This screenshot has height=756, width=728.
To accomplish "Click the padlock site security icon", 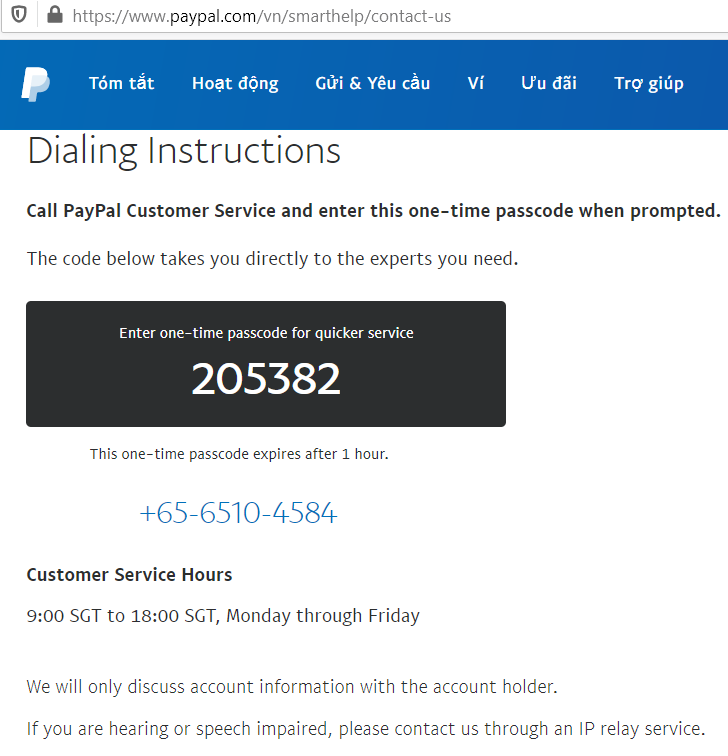I will [x=54, y=15].
